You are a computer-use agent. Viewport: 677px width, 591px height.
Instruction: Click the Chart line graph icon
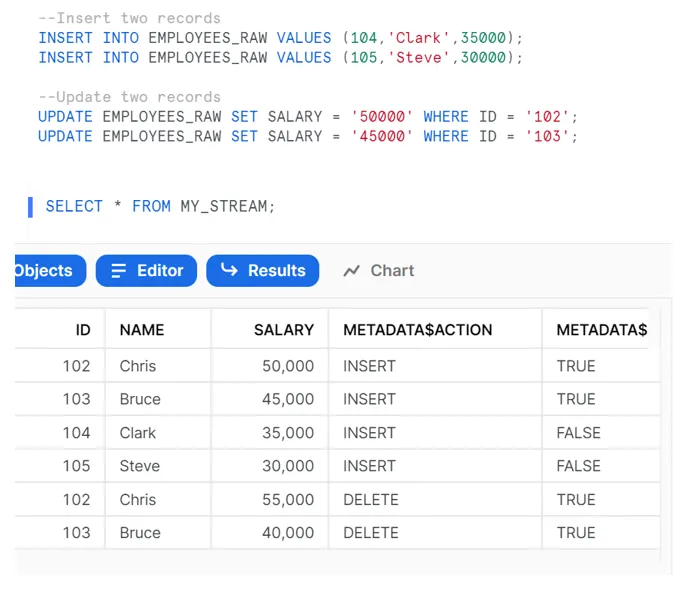click(351, 271)
